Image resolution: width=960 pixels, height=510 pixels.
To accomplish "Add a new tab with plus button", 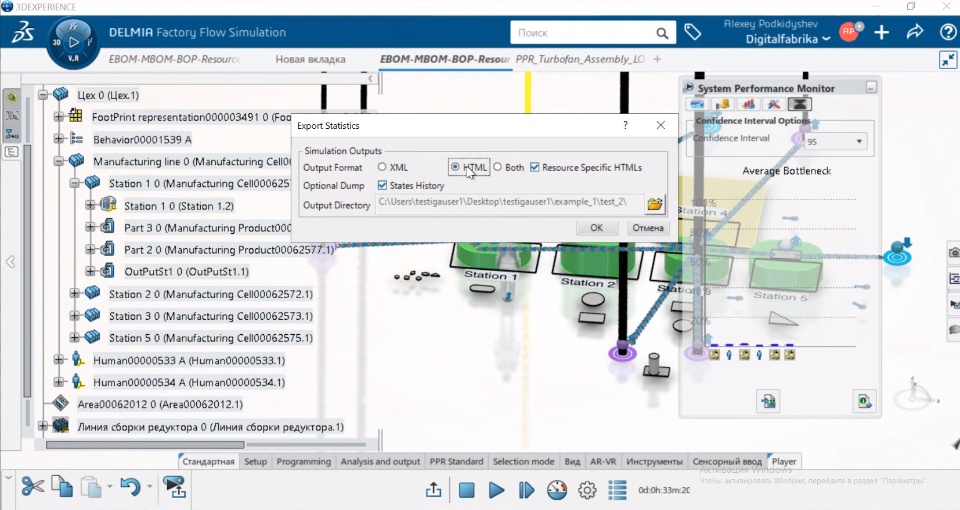I will pyautogui.click(x=658, y=59).
